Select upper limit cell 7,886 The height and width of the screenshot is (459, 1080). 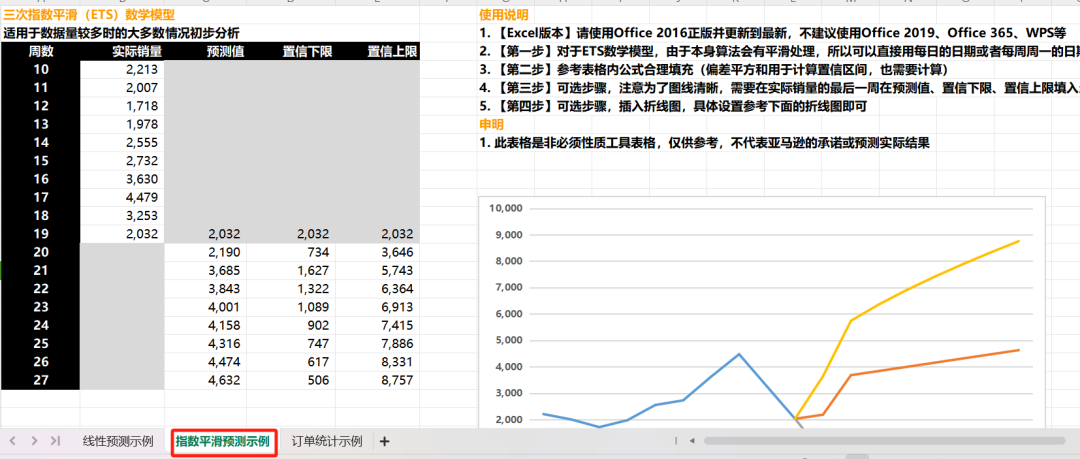377,343
